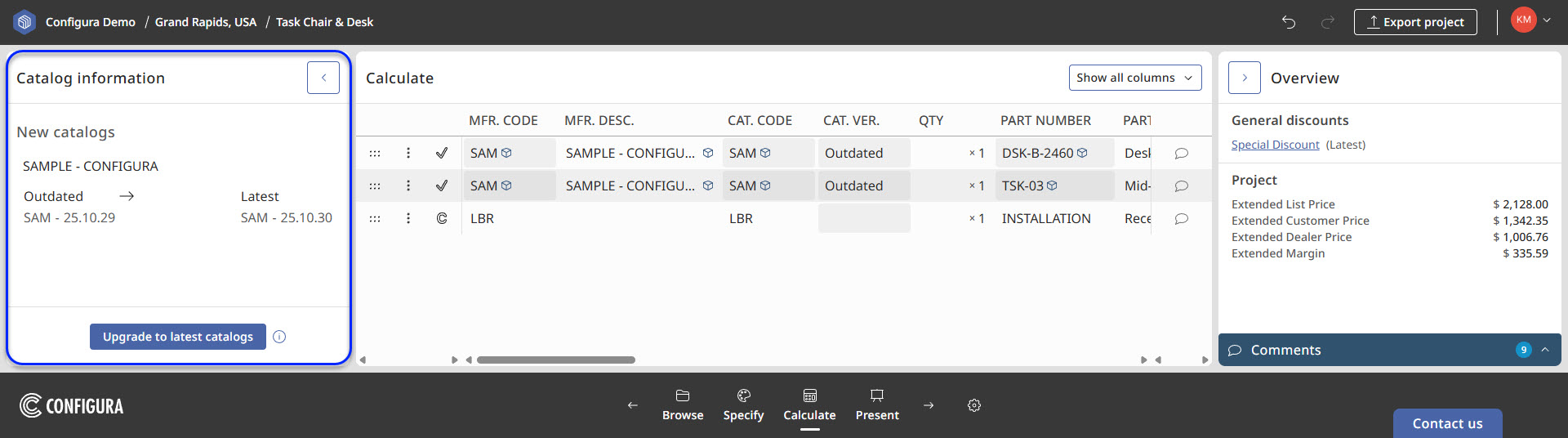
Task: Go to the Browse tab
Action: [683, 405]
